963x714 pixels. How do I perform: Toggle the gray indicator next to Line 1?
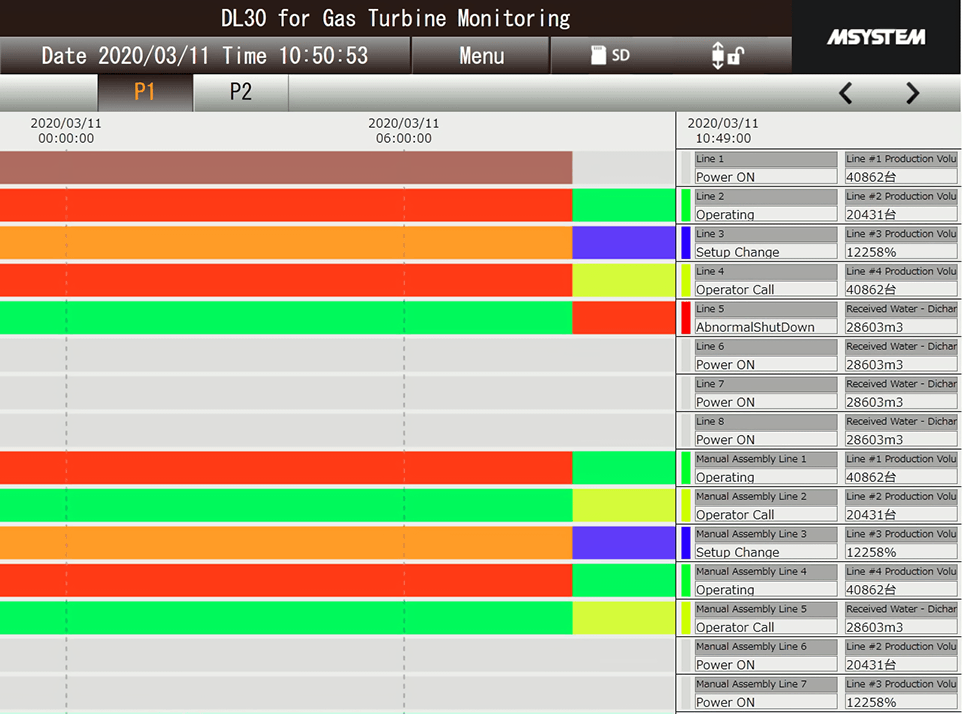[x=685, y=167]
